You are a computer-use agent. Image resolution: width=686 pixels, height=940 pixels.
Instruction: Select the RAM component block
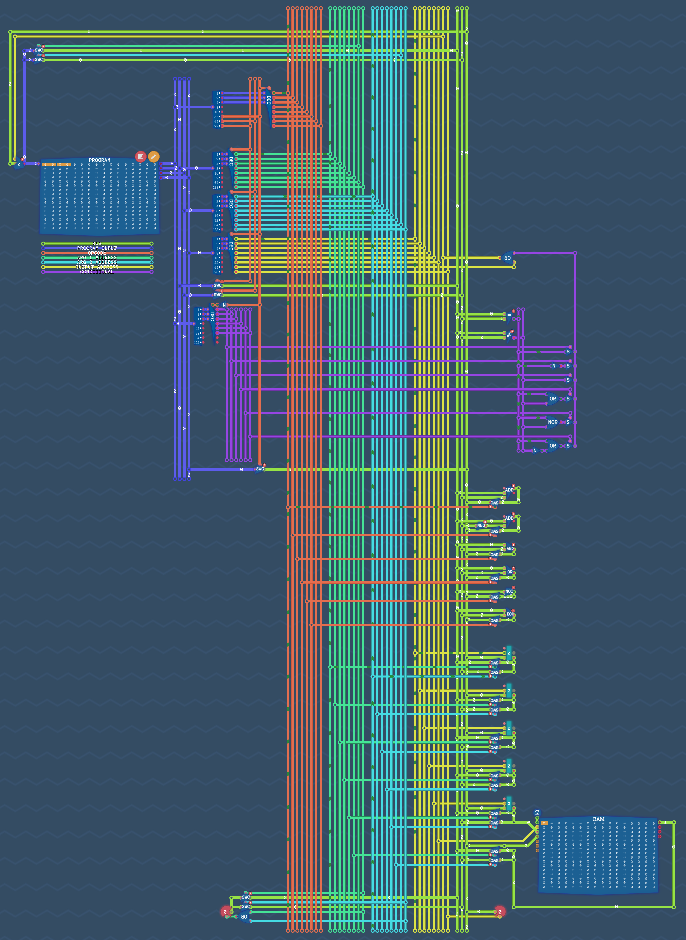[598, 855]
